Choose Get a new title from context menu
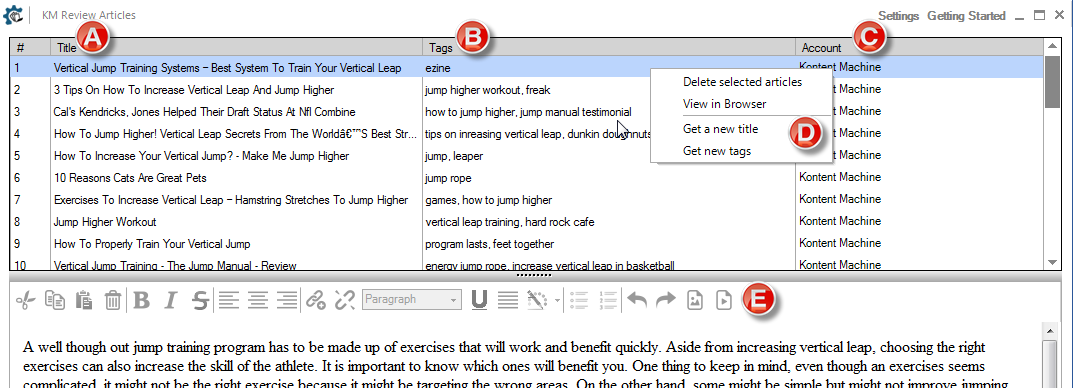The image size is (1073, 388). pos(721,129)
